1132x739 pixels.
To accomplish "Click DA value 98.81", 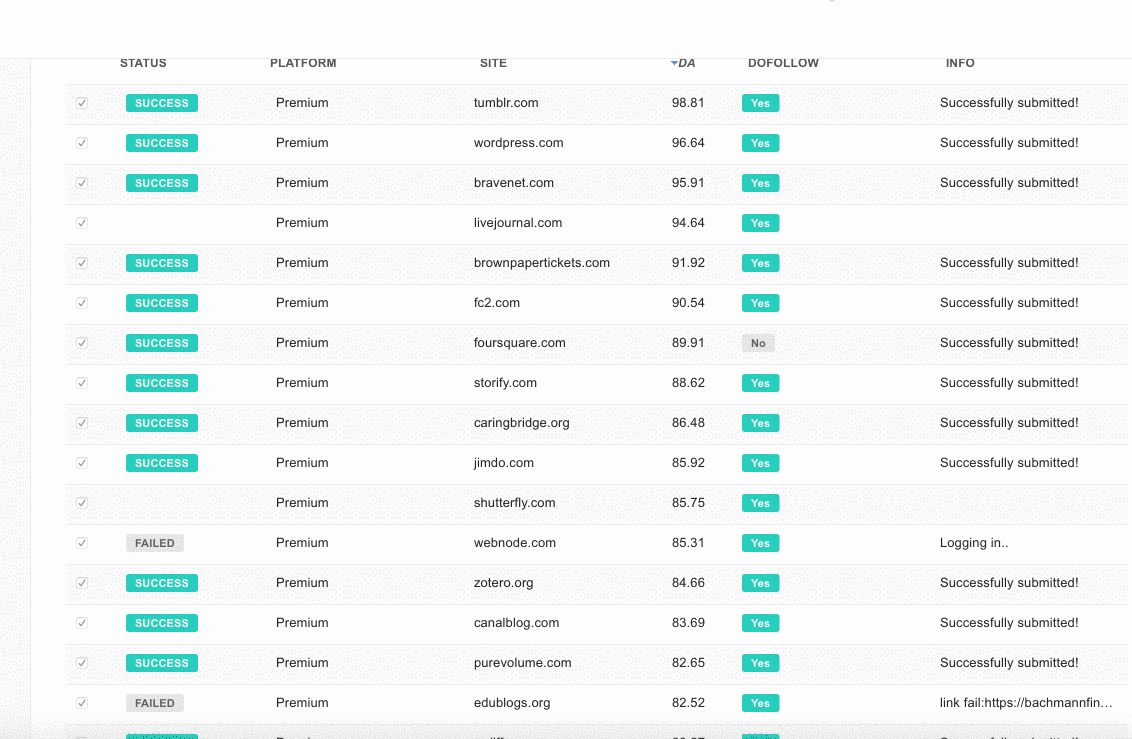I will pyautogui.click(x=688, y=102).
